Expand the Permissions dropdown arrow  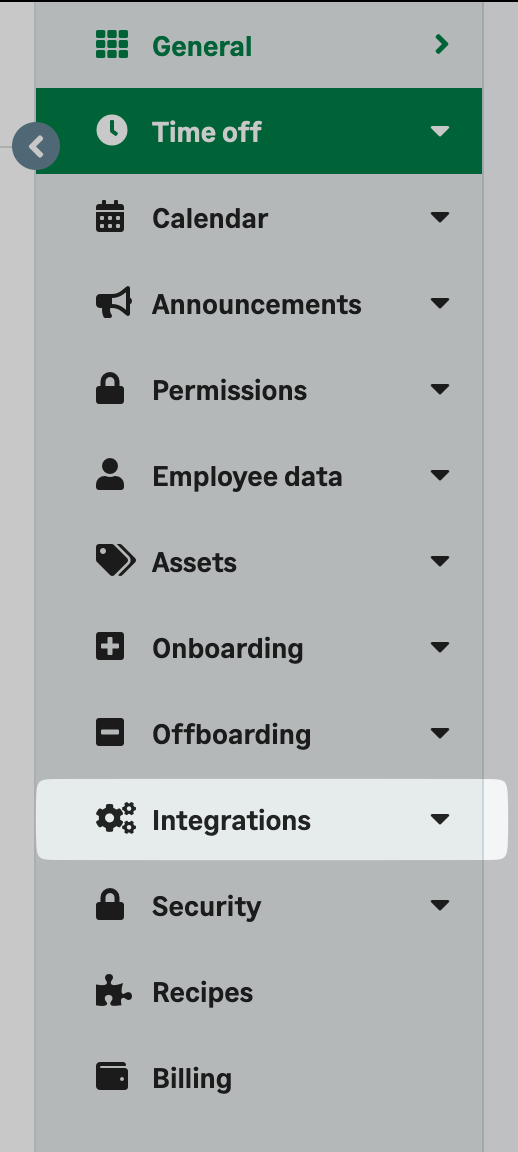tap(439, 389)
